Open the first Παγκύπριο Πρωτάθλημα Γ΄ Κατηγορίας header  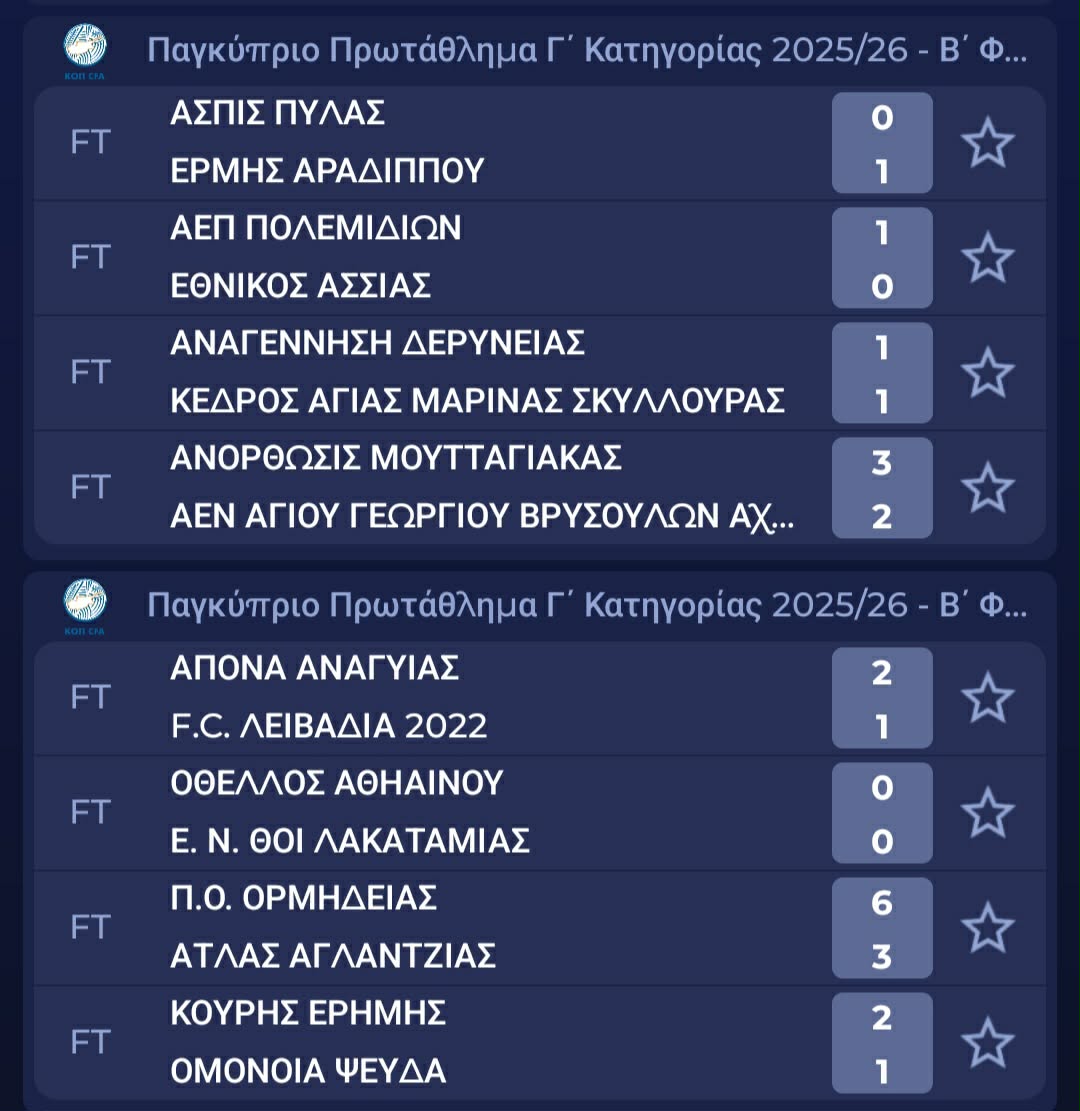(586, 50)
